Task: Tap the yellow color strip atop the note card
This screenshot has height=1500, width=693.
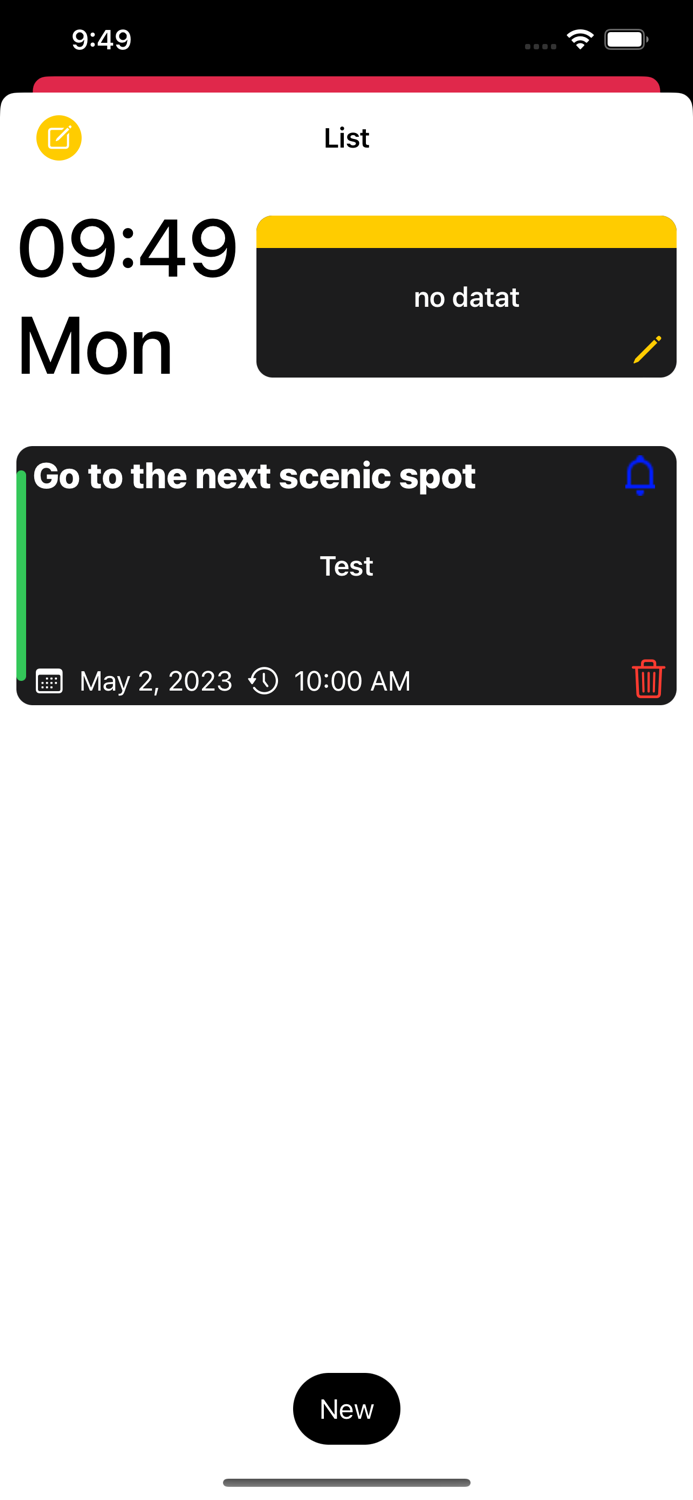Action: click(466, 230)
